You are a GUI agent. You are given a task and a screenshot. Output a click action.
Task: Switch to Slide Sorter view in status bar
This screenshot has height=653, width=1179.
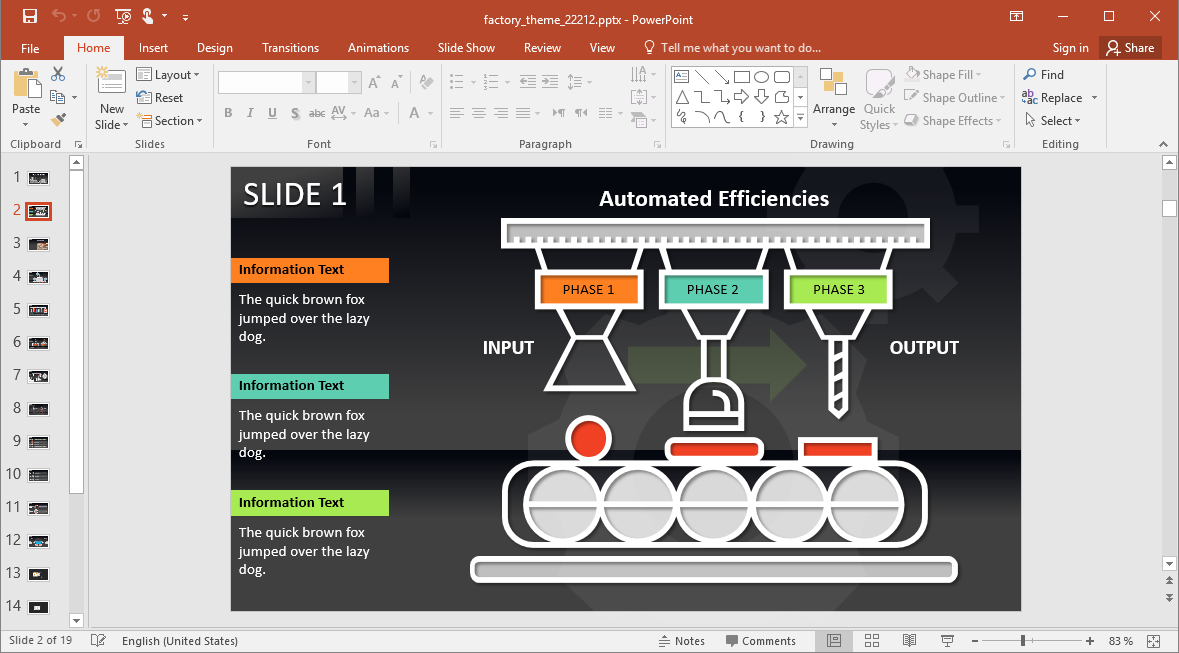point(871,640)
